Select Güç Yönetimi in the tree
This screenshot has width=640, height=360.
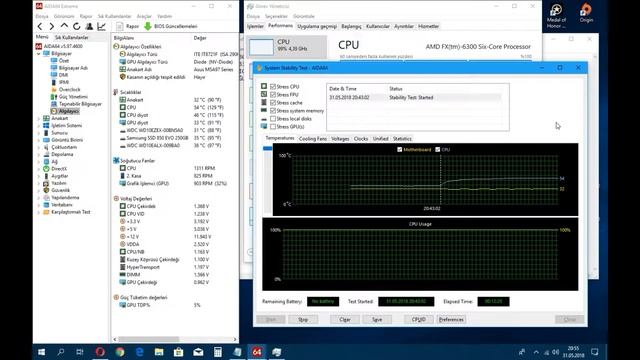[73, 97]
